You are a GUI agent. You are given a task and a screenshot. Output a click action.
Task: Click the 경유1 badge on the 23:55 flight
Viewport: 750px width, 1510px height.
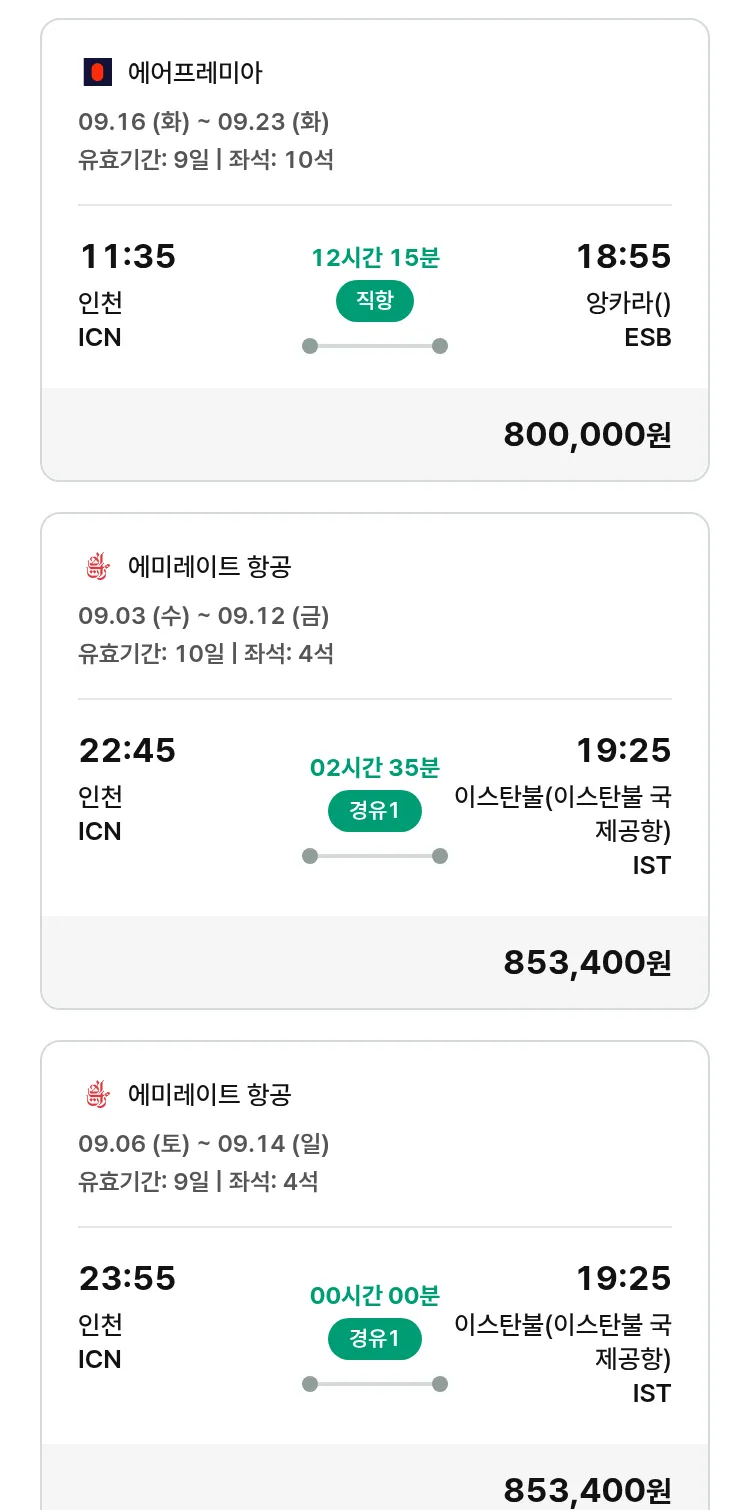pyautogui.click(x=375, y=1339)
